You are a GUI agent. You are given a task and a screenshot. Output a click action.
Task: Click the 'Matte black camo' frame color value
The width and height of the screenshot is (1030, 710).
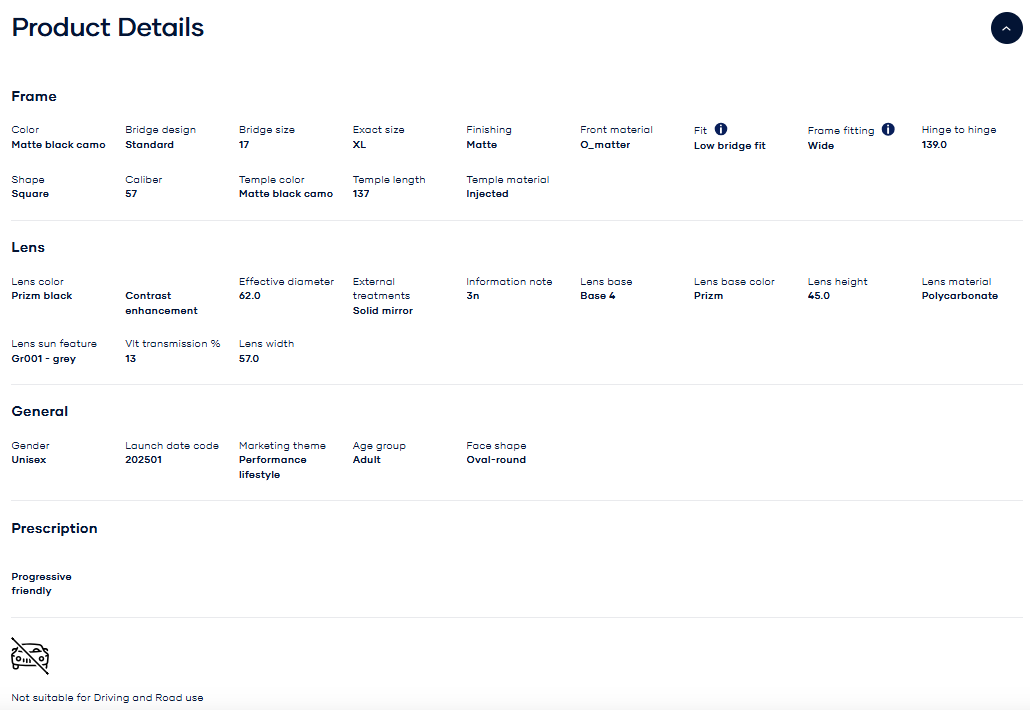pyautogui.click(x=58, y=145)
